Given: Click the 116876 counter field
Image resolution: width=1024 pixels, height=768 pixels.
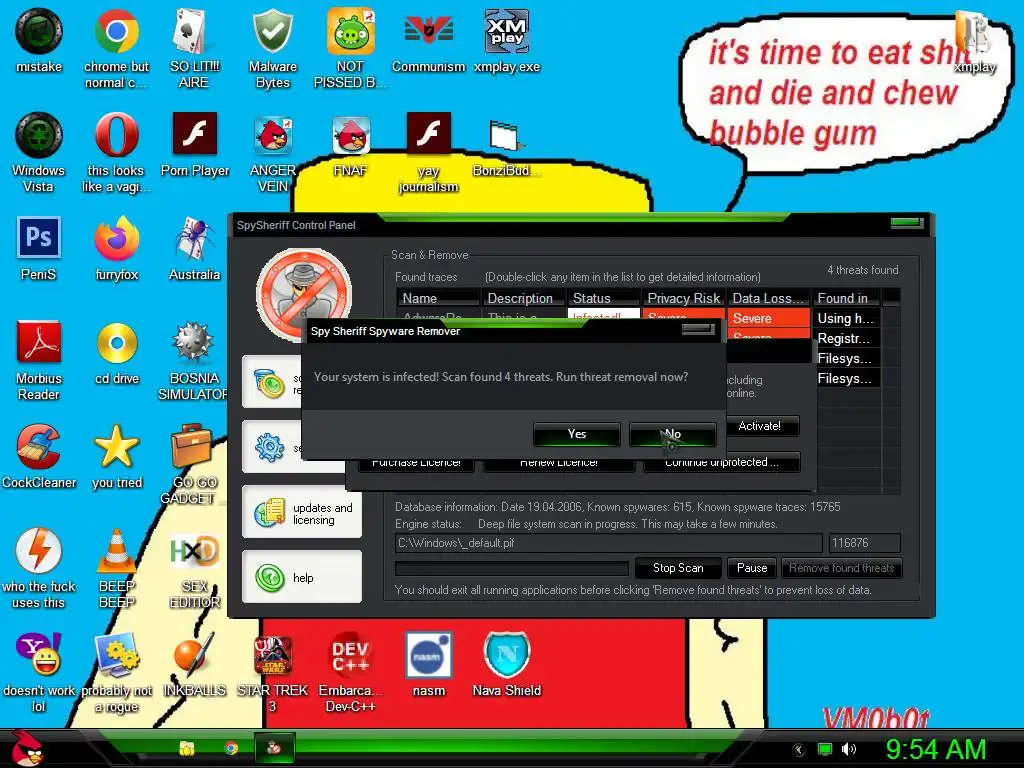Looking at the screenshot, I should click(x=865, y=543).
